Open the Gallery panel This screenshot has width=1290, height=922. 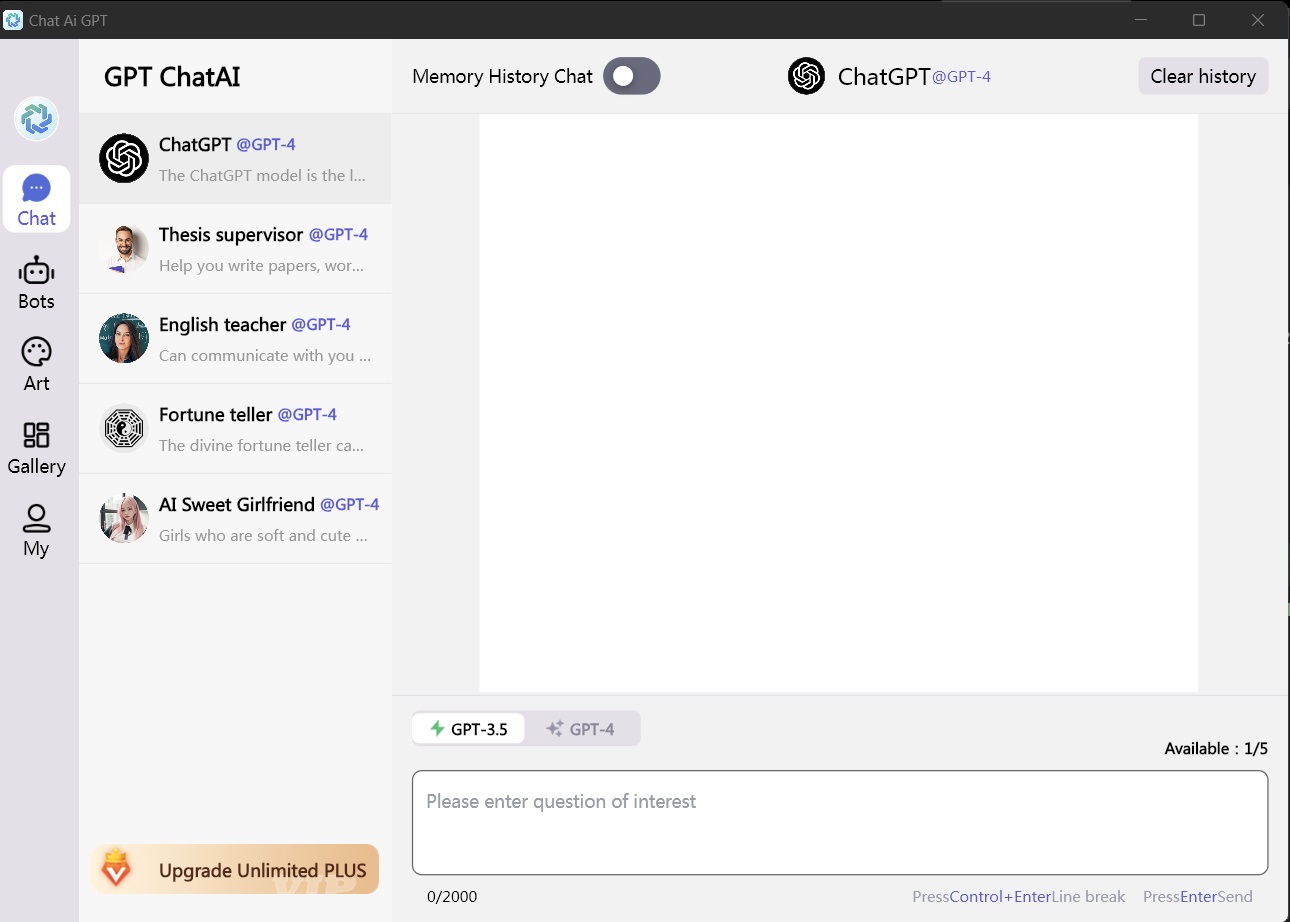36,447
